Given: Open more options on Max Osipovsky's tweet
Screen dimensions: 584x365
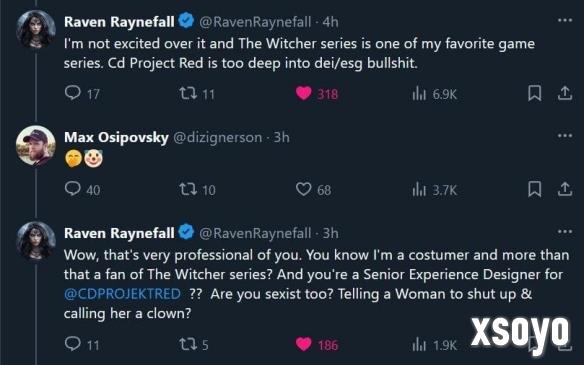Looking at the screenshot, I should coord(565,136).
